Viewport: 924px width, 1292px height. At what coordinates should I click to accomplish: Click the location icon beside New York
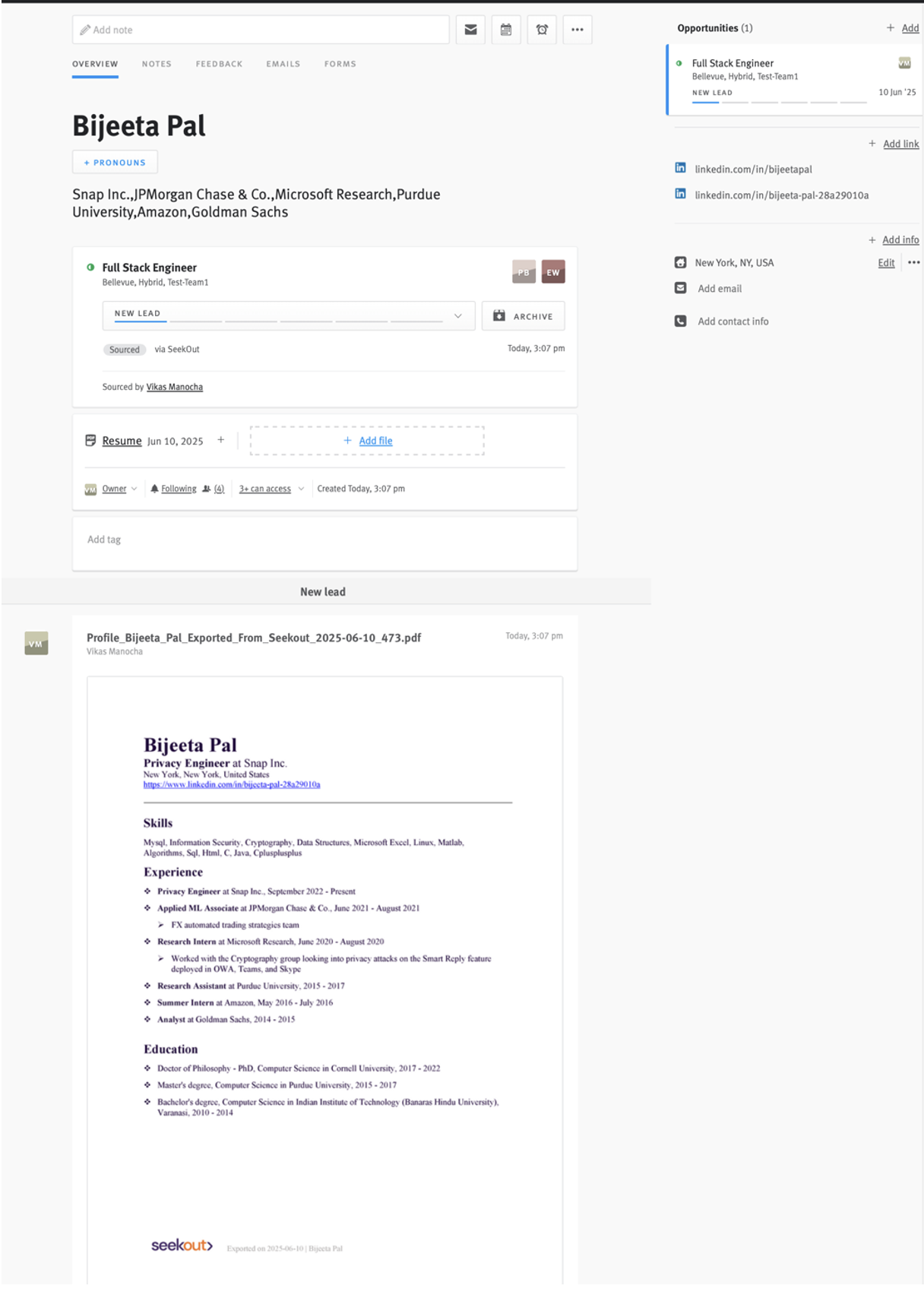click(x=681, y=262)
